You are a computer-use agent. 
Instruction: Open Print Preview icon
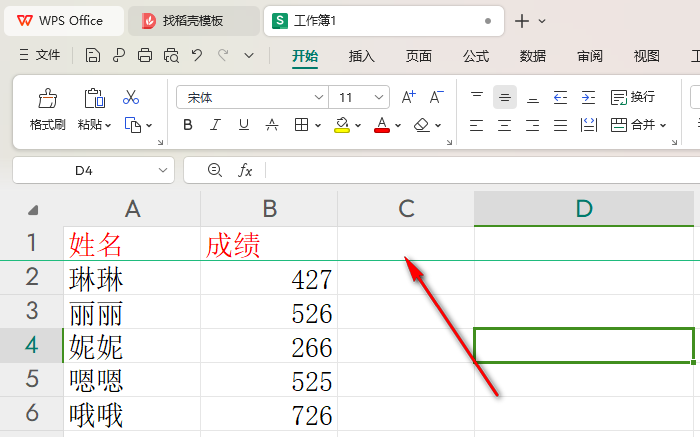pos(171,56)
